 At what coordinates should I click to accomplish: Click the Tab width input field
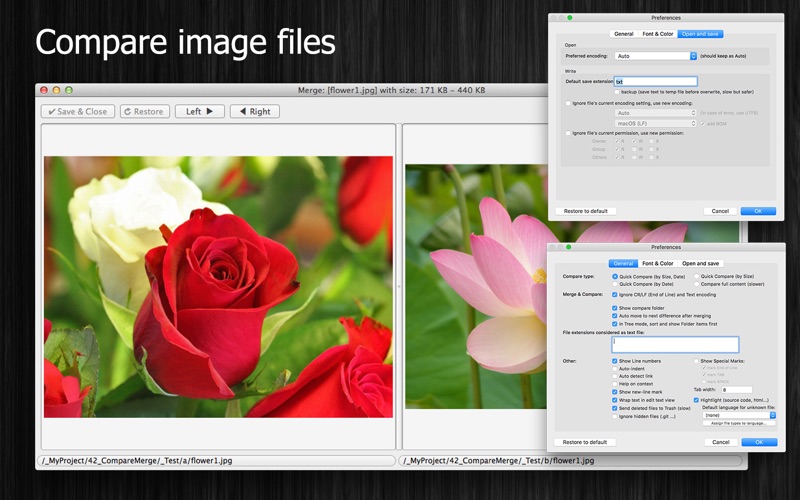[x=736, y=389]
